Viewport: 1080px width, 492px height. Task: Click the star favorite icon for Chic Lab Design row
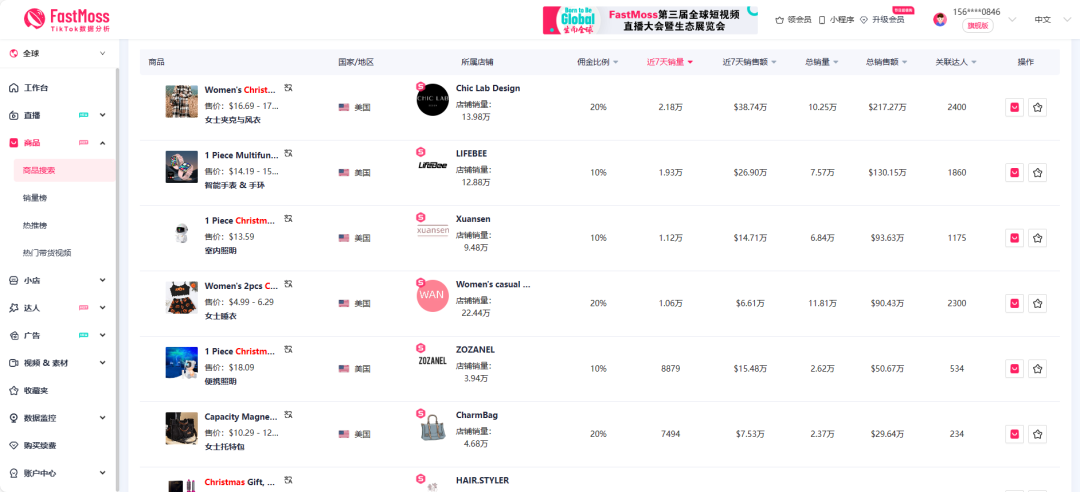coord(1037,107)
